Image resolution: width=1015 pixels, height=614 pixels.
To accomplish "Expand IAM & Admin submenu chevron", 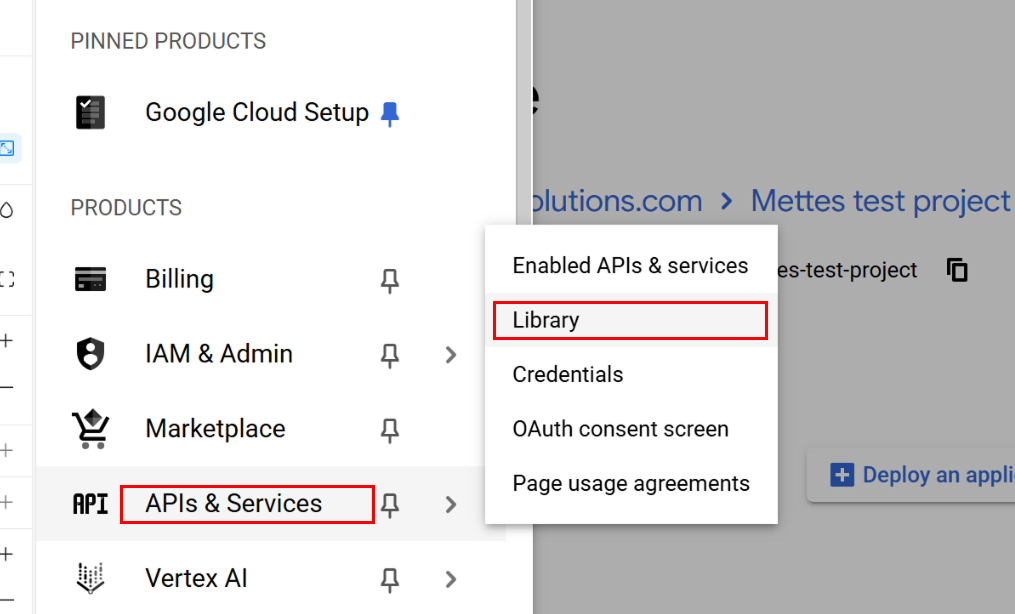I will pos(451,355).
